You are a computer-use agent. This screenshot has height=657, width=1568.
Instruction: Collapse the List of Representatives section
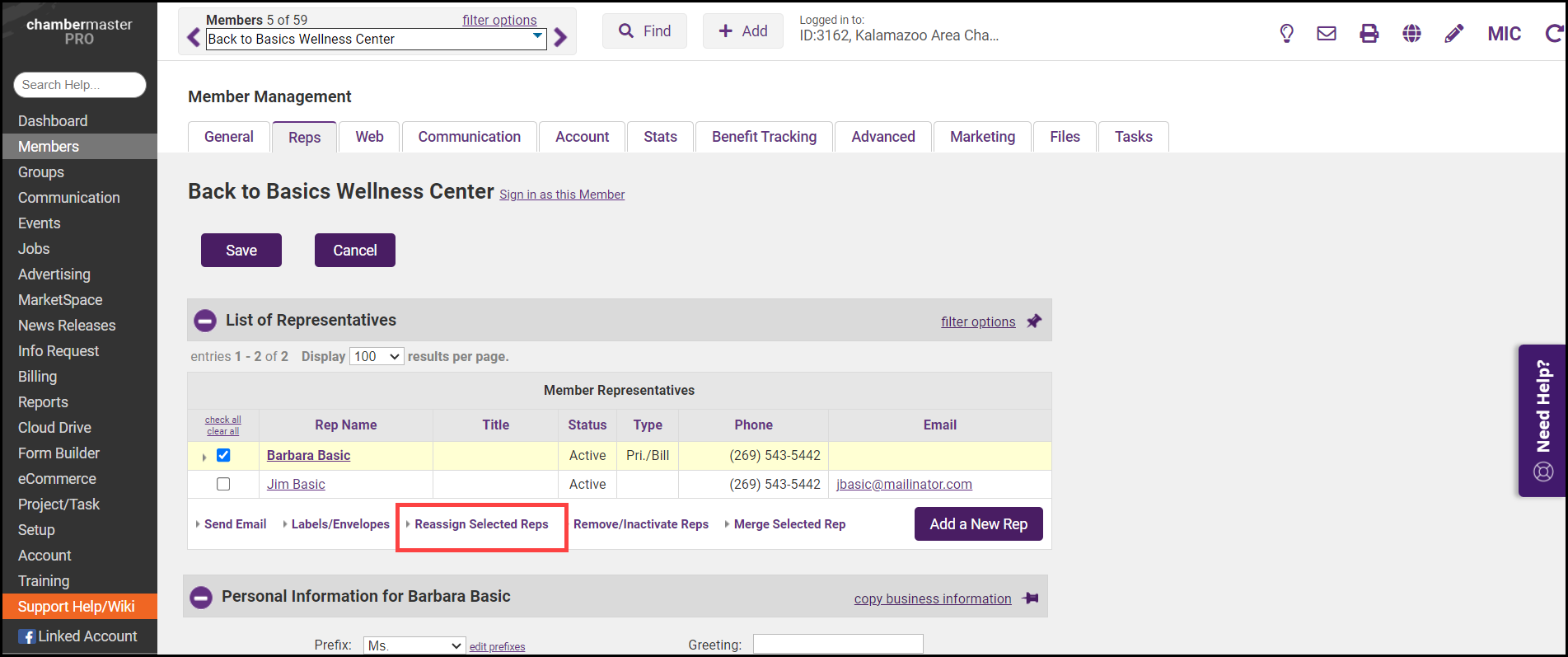click(x=205, y=321)
